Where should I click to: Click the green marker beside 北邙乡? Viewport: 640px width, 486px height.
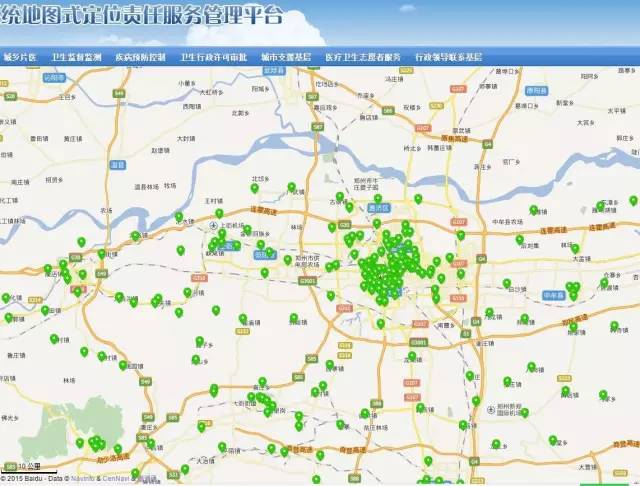point(254,189)
